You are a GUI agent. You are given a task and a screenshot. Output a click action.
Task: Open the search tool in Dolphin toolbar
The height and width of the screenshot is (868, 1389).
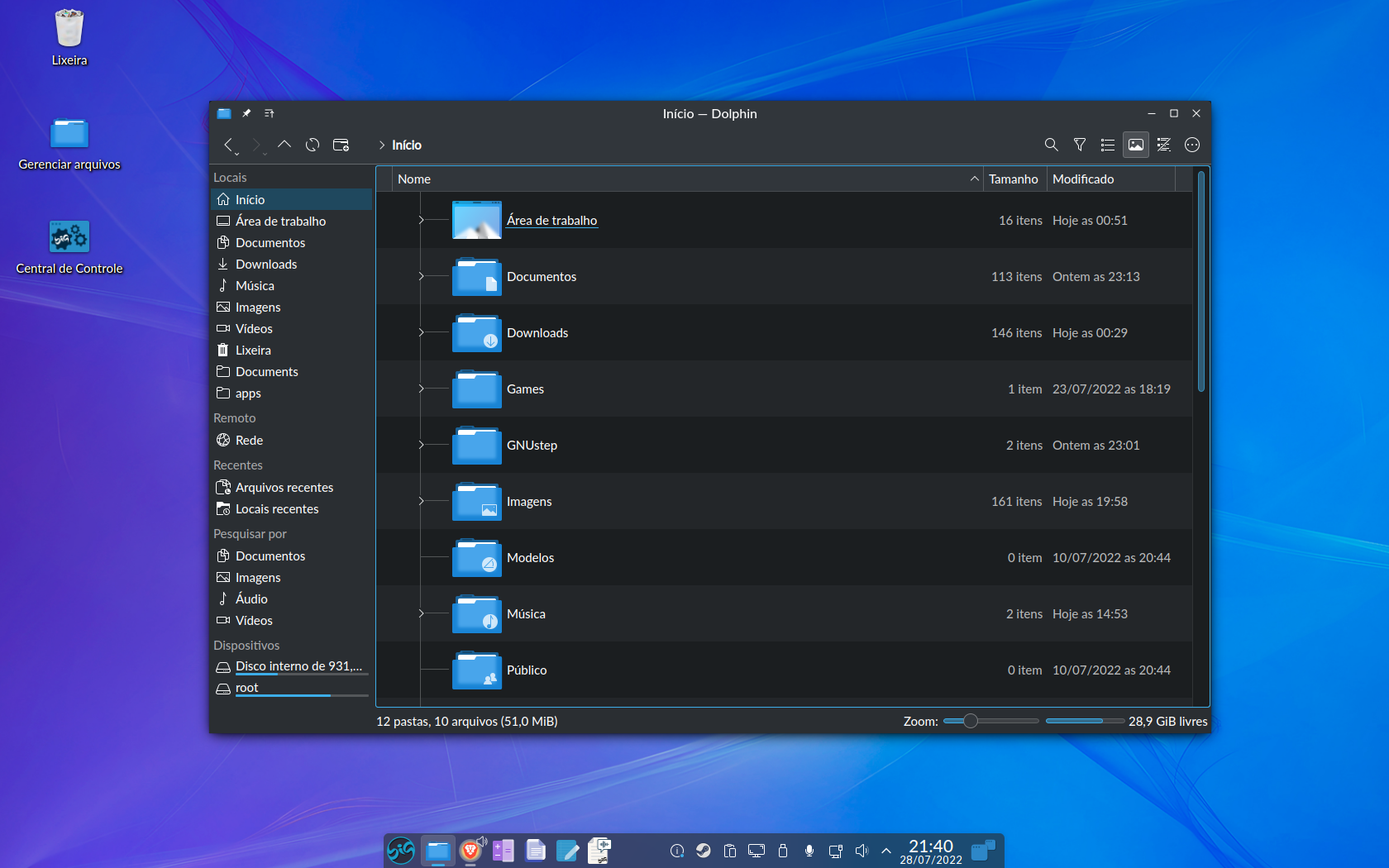(x=1051, y=145)
